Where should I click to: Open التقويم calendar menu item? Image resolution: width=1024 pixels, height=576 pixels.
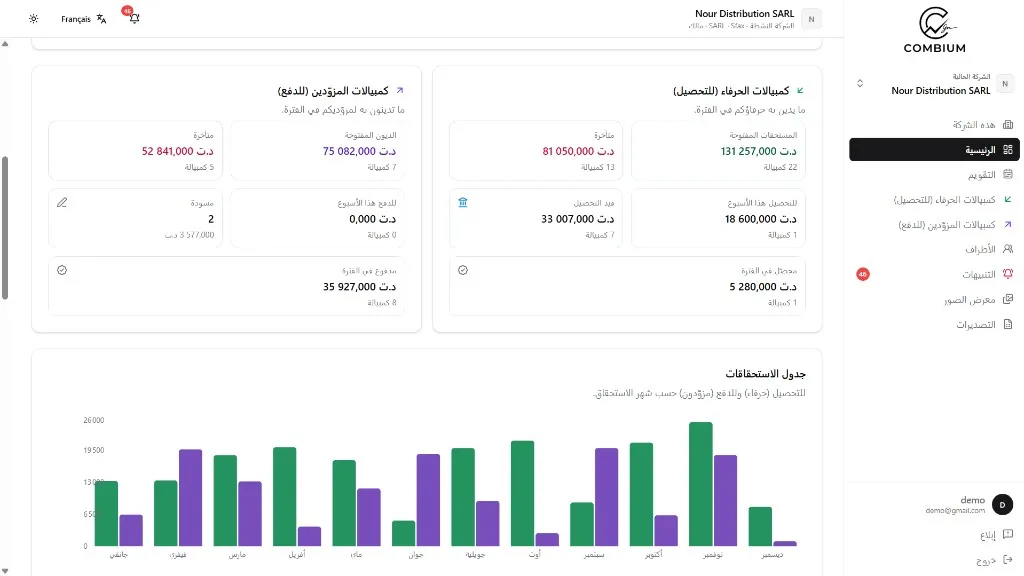[934, 174]
